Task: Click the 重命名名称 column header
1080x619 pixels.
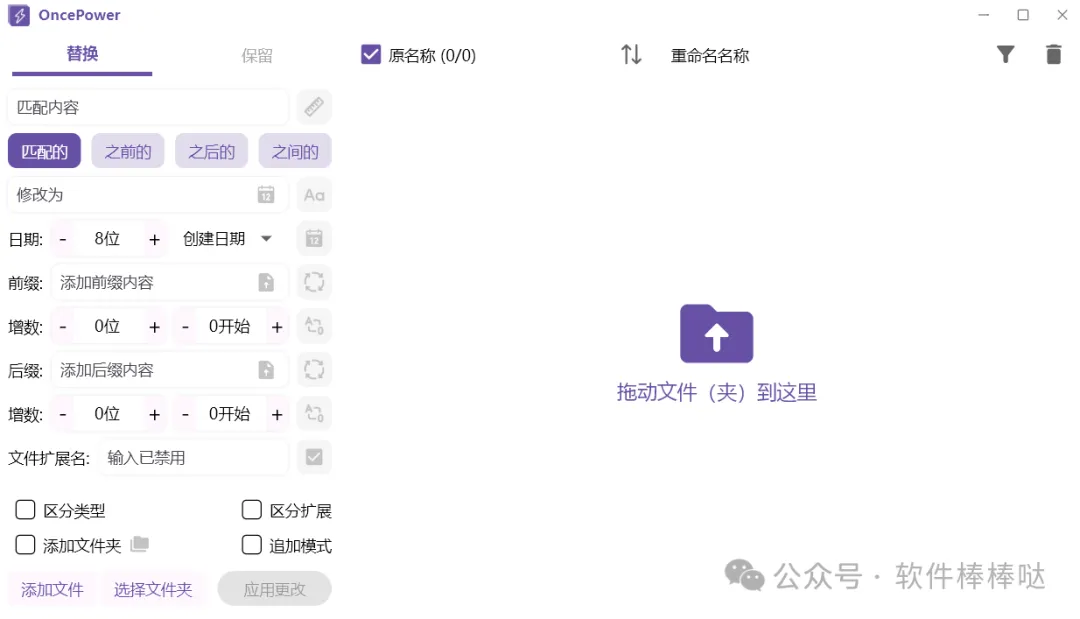Action: click(x=710, y=55)
